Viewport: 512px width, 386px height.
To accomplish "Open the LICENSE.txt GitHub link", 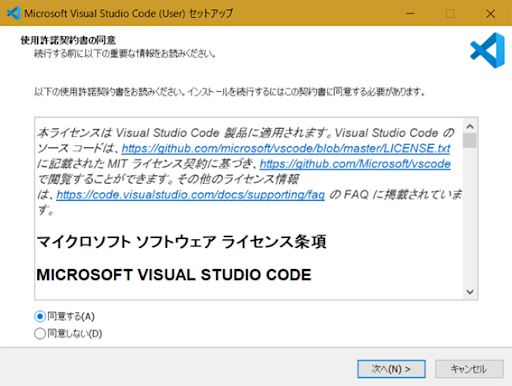I will point(286,148).
